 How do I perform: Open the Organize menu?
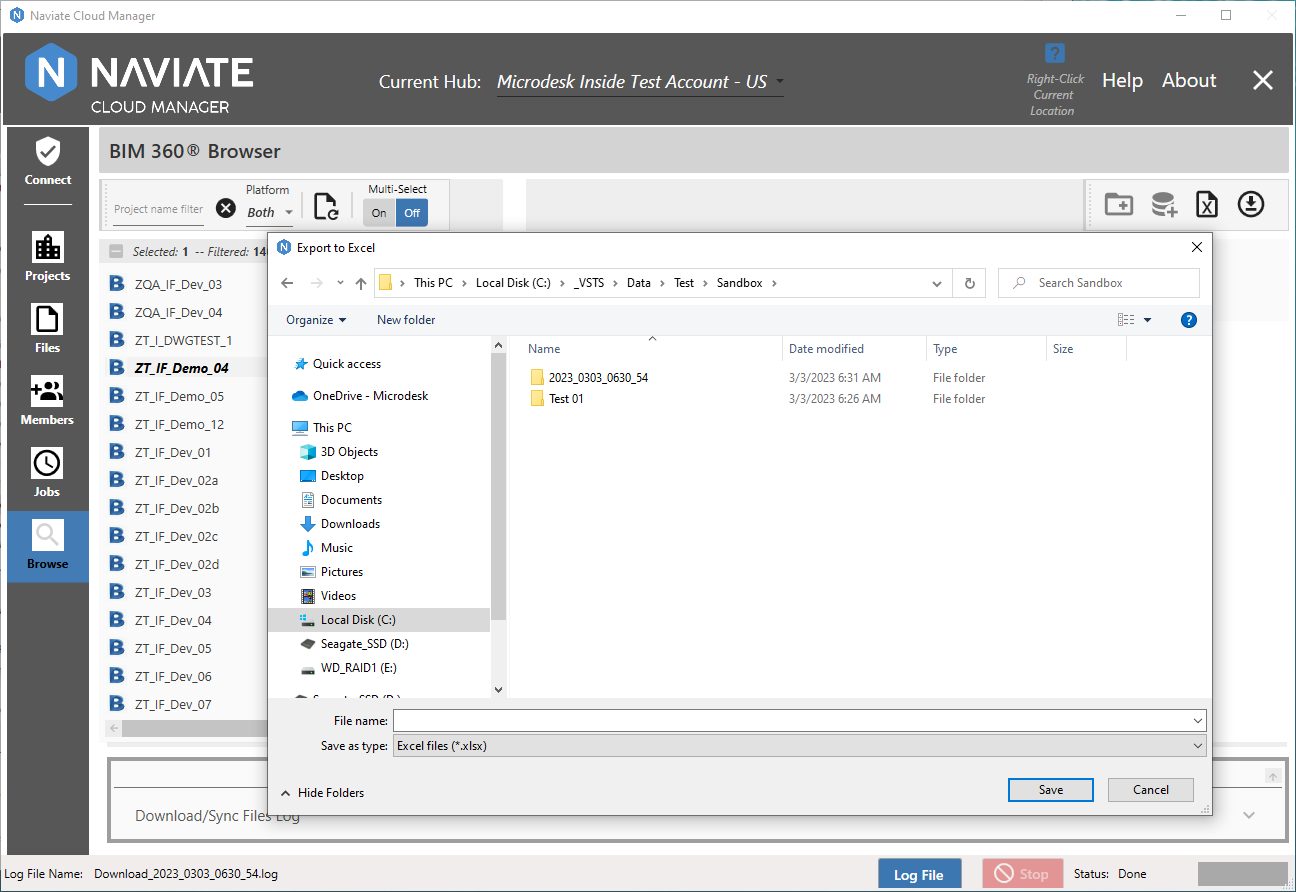(316, 320)
